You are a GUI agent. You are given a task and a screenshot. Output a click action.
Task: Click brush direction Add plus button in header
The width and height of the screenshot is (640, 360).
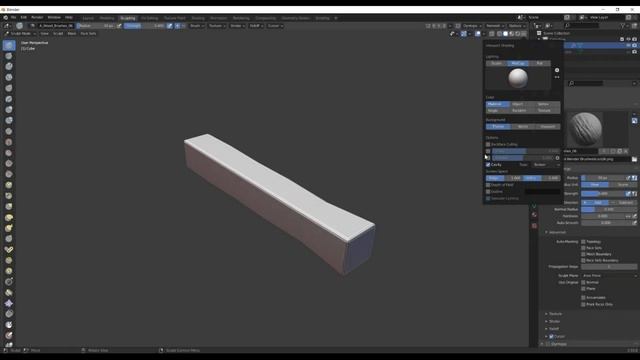(177, 26)
